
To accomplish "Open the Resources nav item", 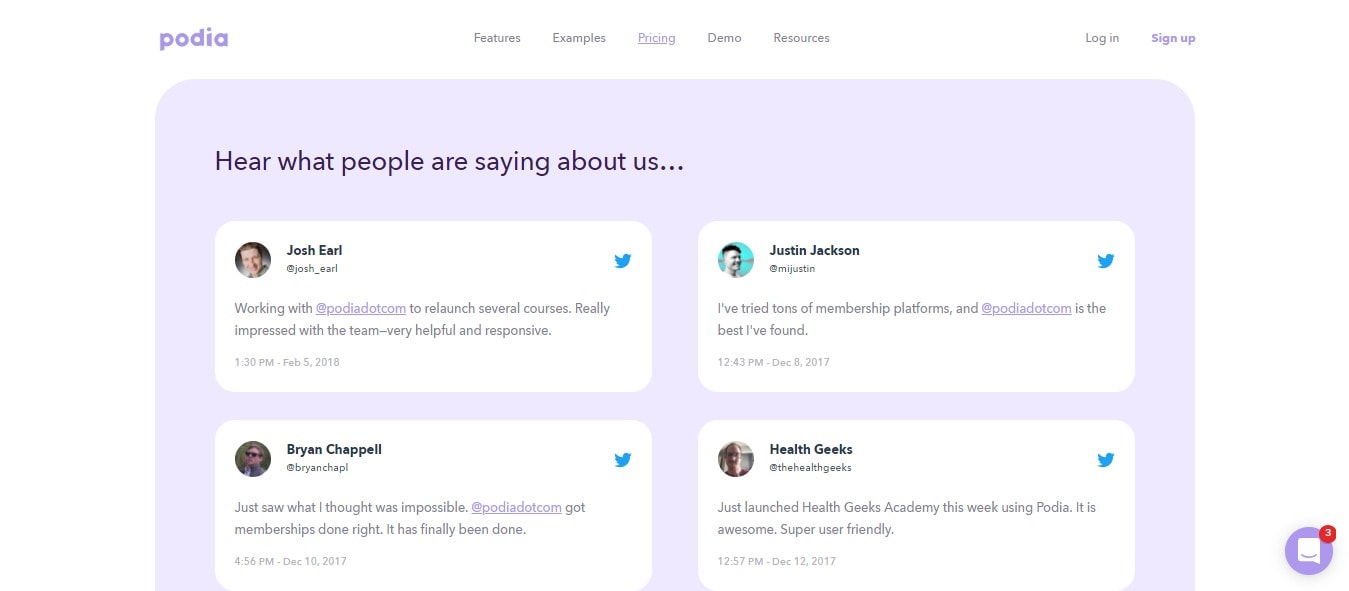I will [801, 38].
